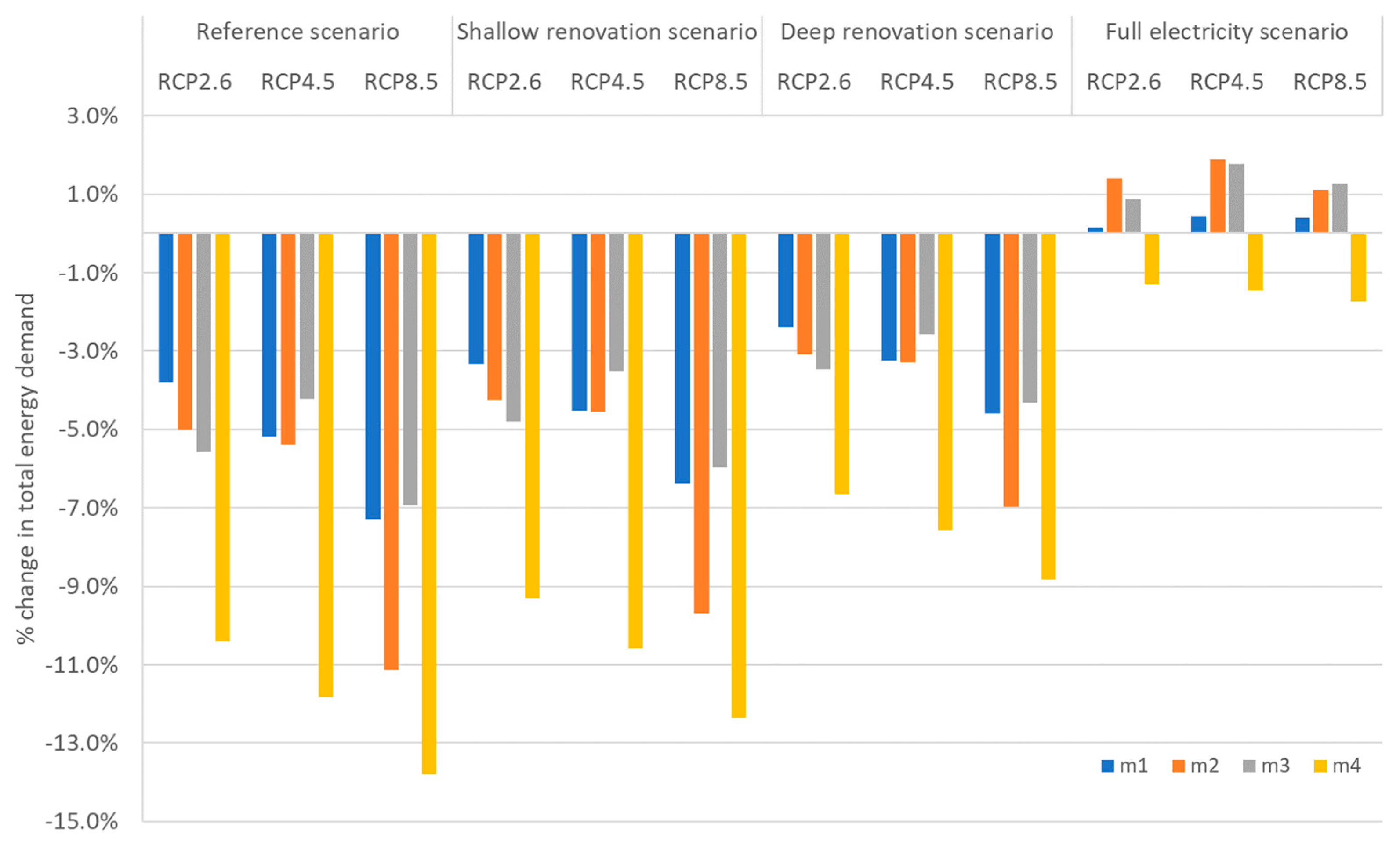Click the gray m3 legend swatch

(x=1249, y=766)
